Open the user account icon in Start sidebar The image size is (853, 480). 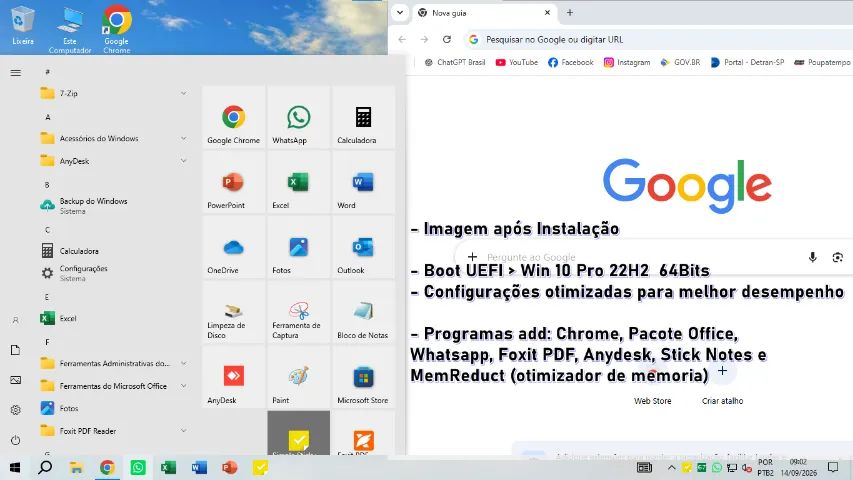tap(16, 320)
